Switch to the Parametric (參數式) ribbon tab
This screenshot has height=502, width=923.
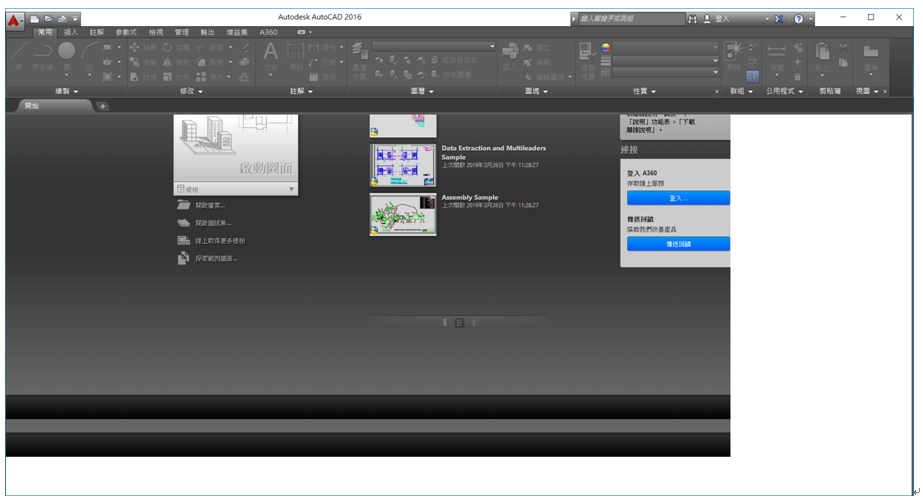pyautogui.click(x=126, y=32)
